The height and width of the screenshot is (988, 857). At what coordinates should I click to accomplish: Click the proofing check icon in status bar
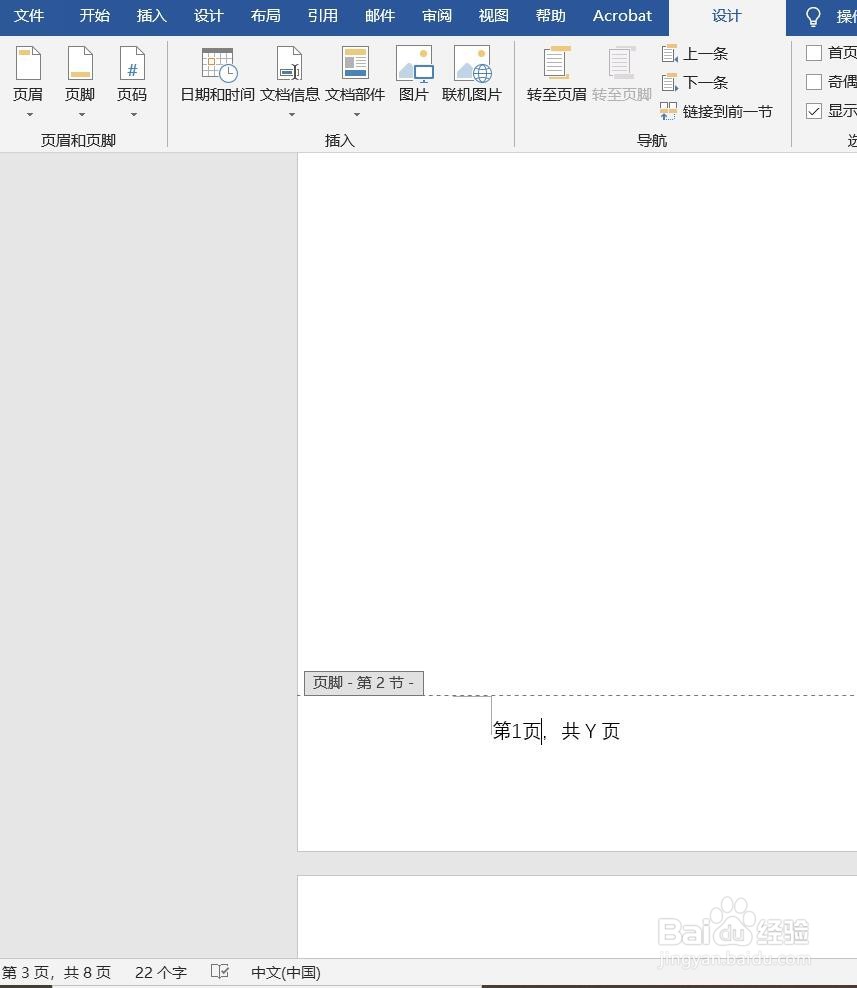[x=220, y=972]
